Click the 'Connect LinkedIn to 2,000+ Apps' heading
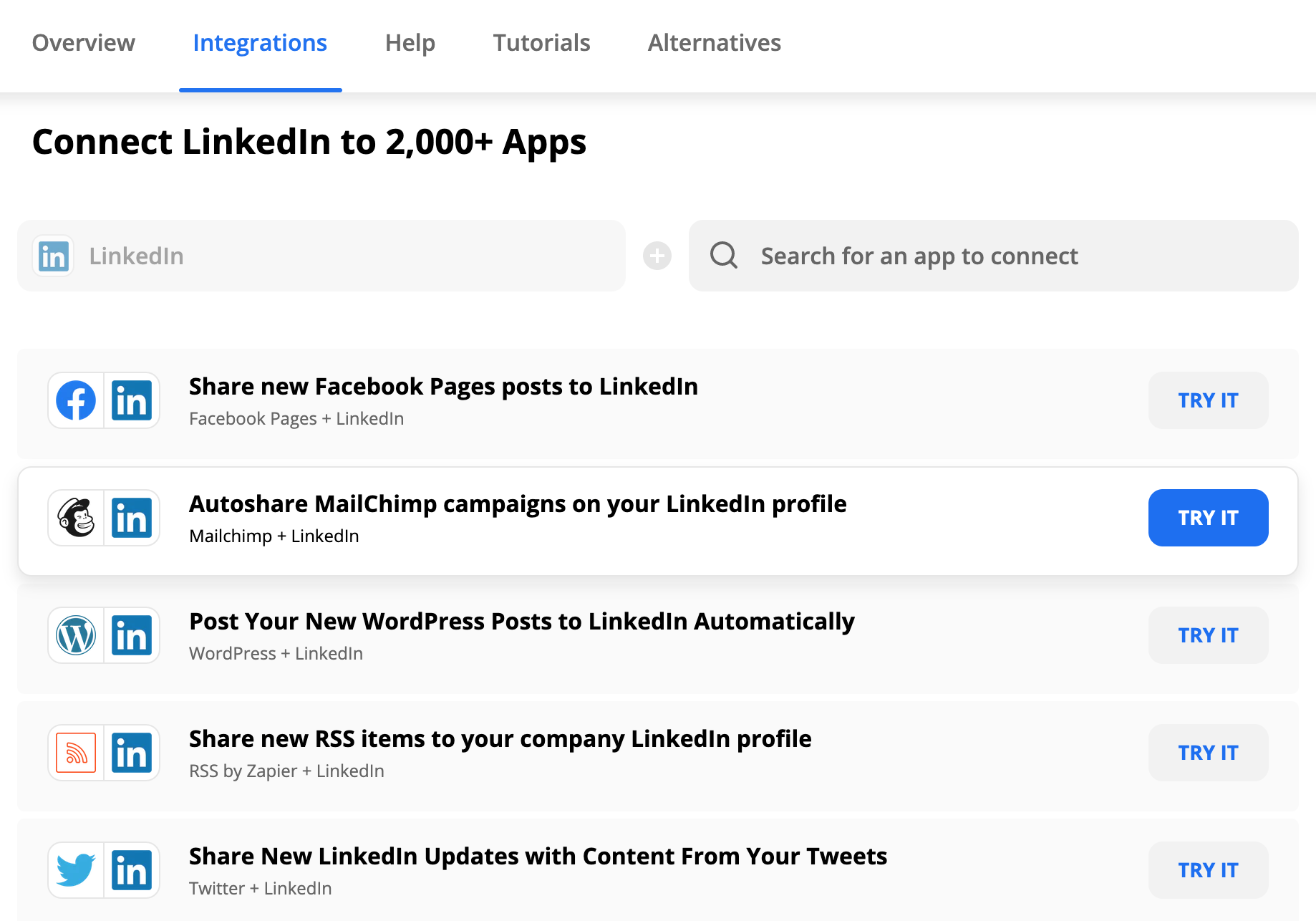Screen dimensions: 1316x921 click(x=309, y=142)
